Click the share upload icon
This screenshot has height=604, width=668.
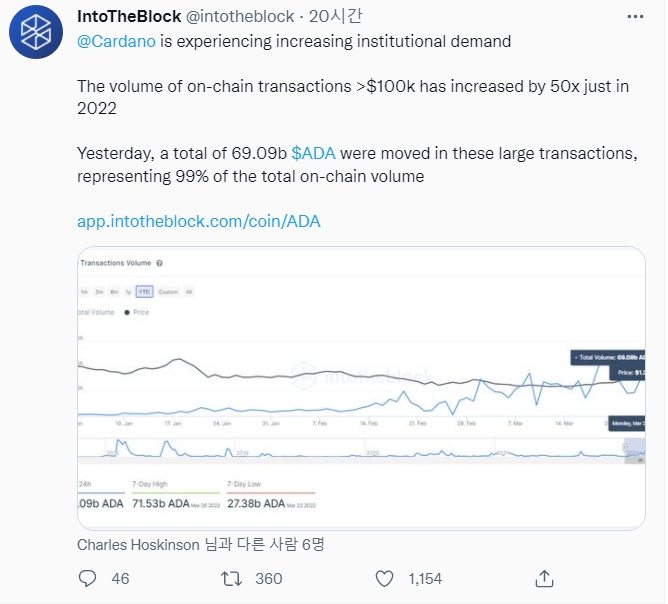(x=544, y=578)
